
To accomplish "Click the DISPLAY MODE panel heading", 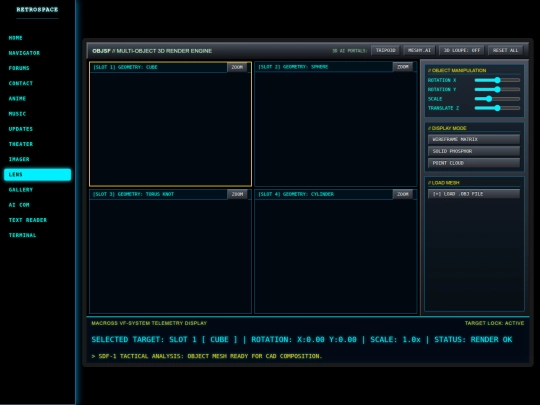I will pos(447,128).
